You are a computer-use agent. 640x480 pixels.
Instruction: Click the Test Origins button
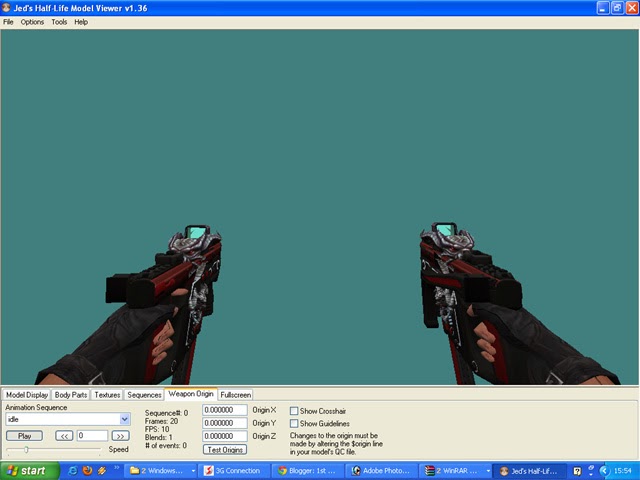(225, 449)
